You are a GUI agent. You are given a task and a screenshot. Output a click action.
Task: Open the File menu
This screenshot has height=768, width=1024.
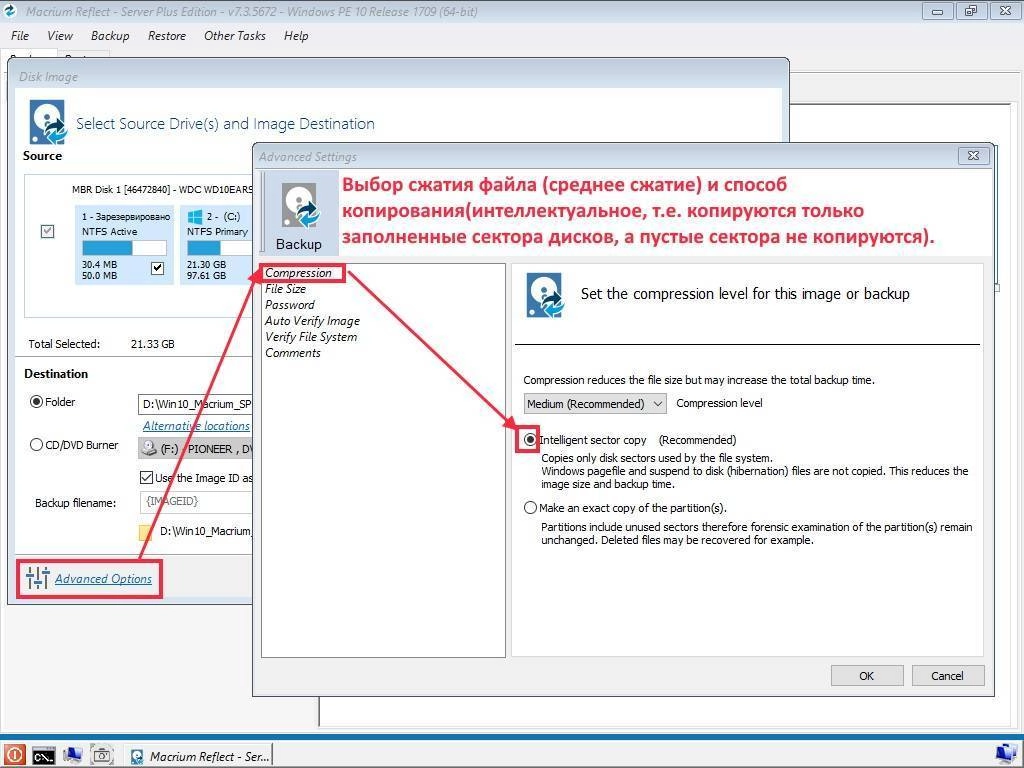tap(20, 36)
